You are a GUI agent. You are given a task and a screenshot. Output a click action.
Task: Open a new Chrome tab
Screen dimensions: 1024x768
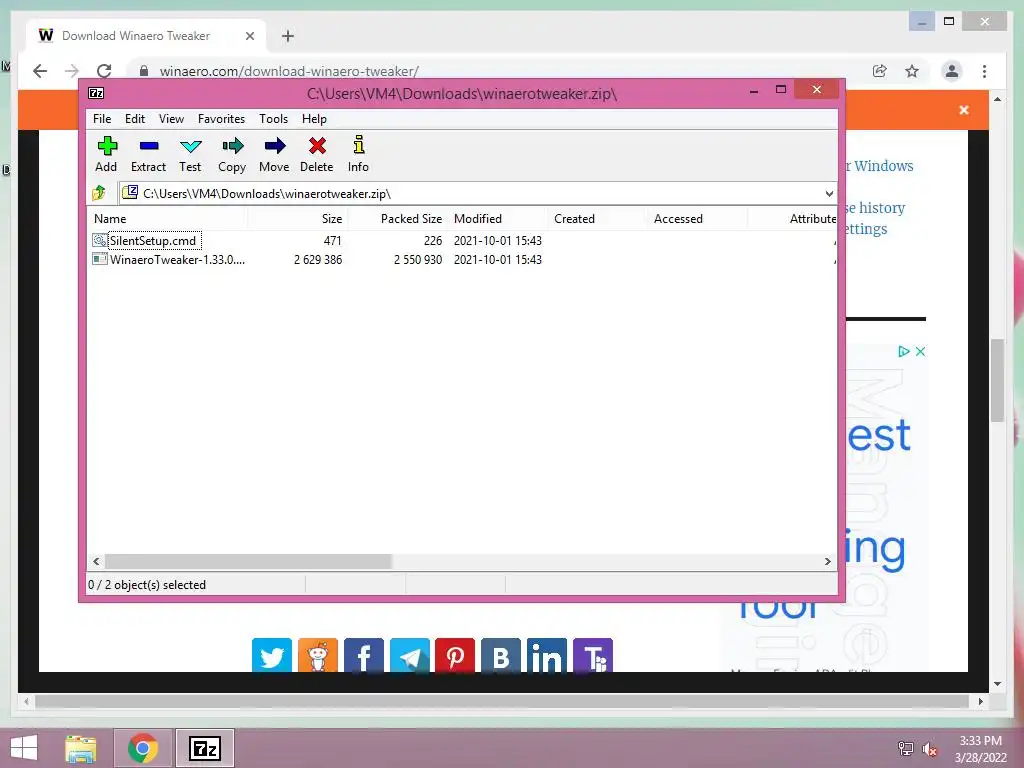click(x=287, y=36)
